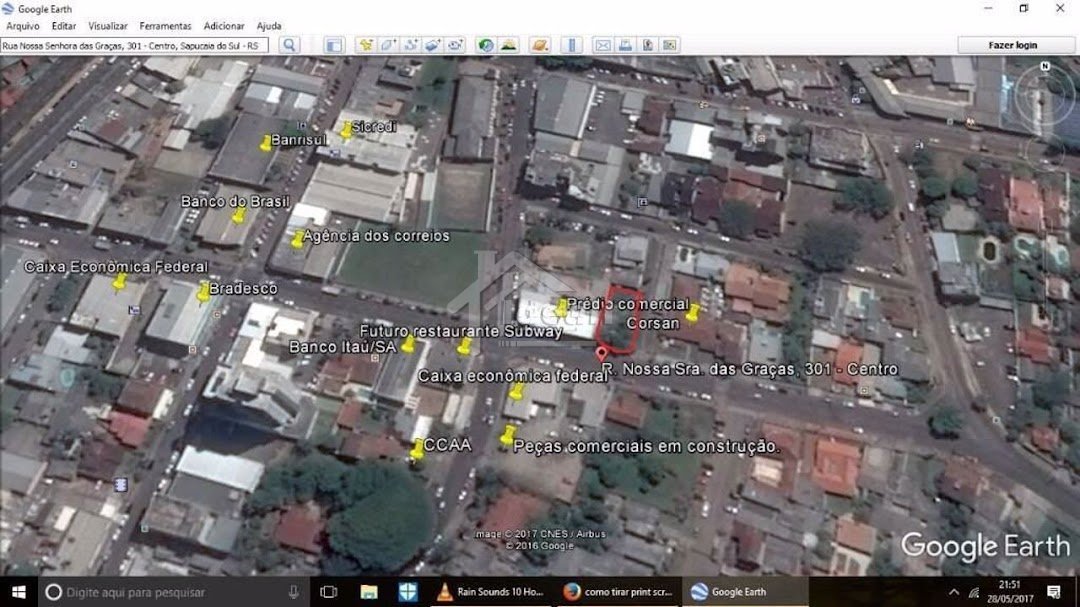
Task: Click the print icon in toolbar
Action: (x=625, y=45)
